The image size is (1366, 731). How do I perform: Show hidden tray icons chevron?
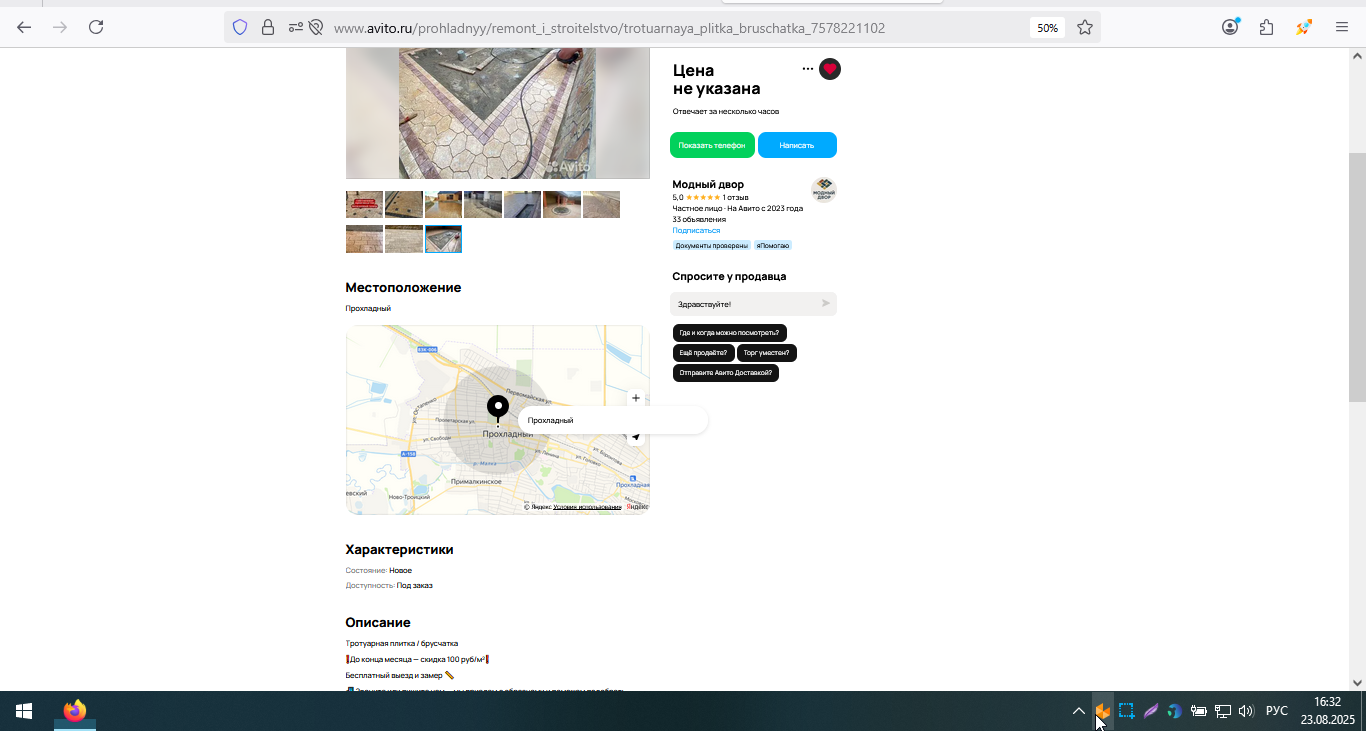1079,711
